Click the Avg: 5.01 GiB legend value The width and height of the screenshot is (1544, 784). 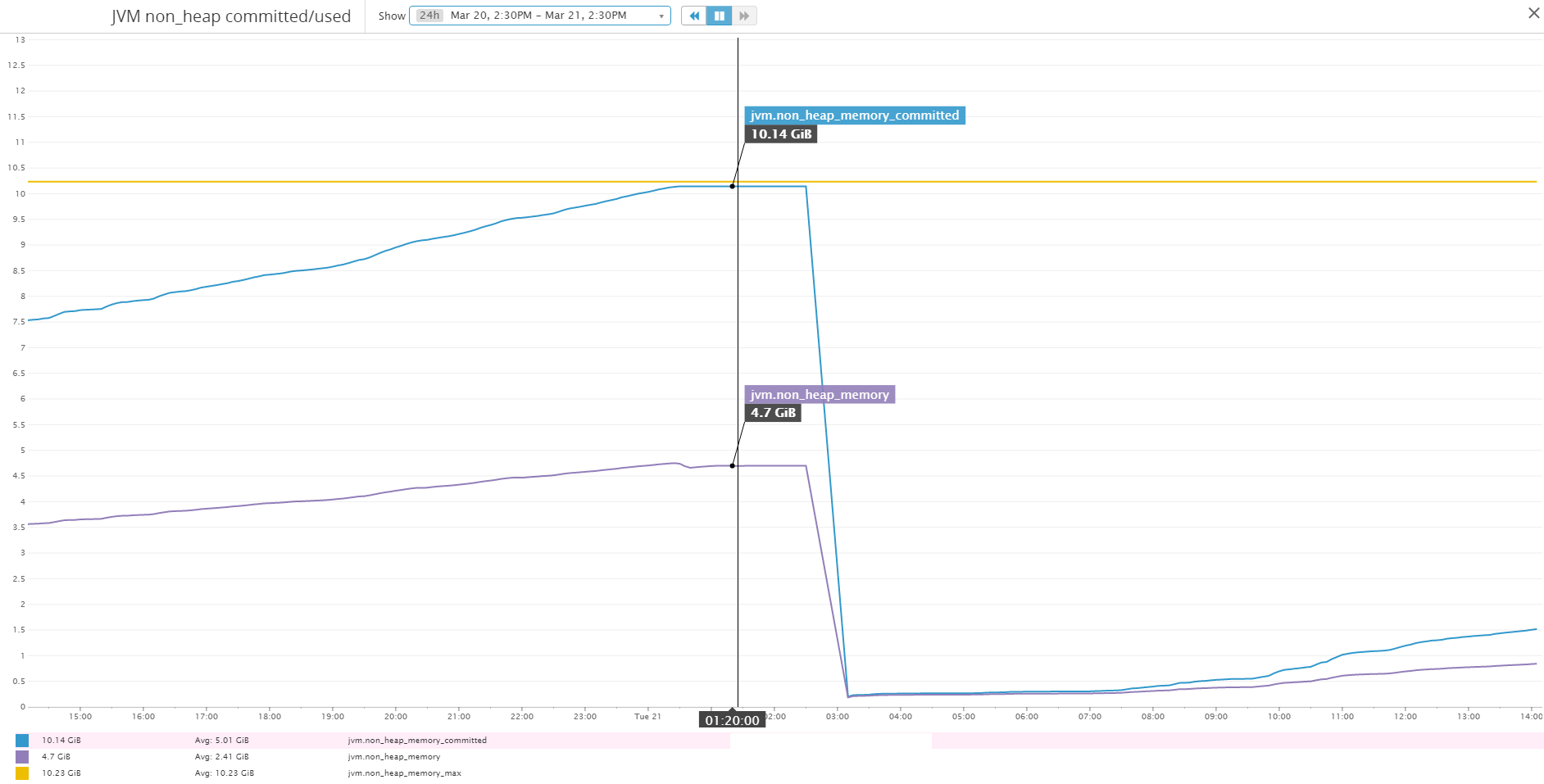(x=221, y=741)
